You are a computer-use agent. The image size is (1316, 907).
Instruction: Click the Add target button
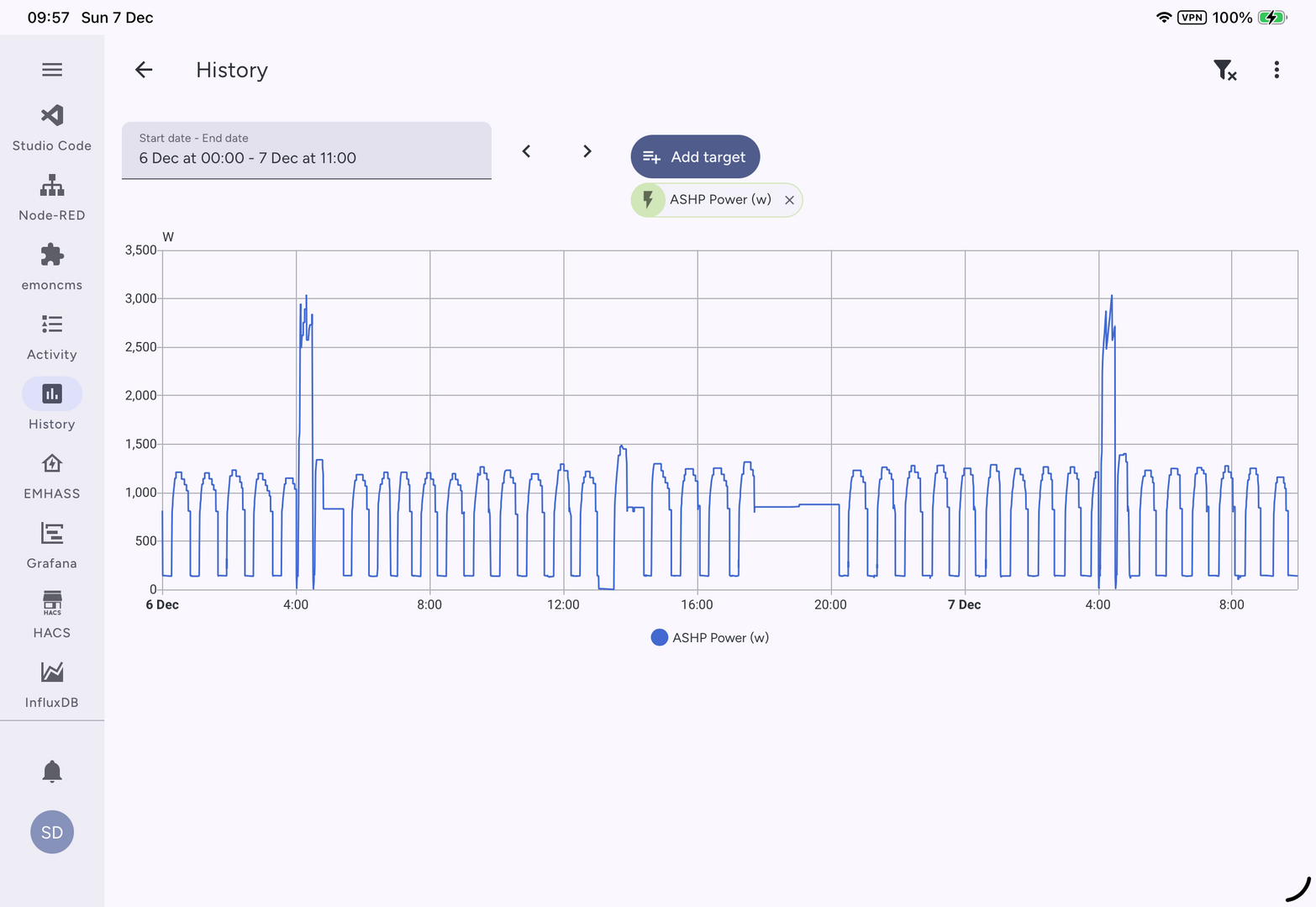(x=695, y=157)
